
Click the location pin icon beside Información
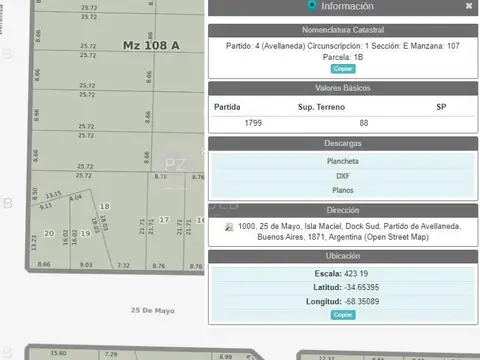312,6
